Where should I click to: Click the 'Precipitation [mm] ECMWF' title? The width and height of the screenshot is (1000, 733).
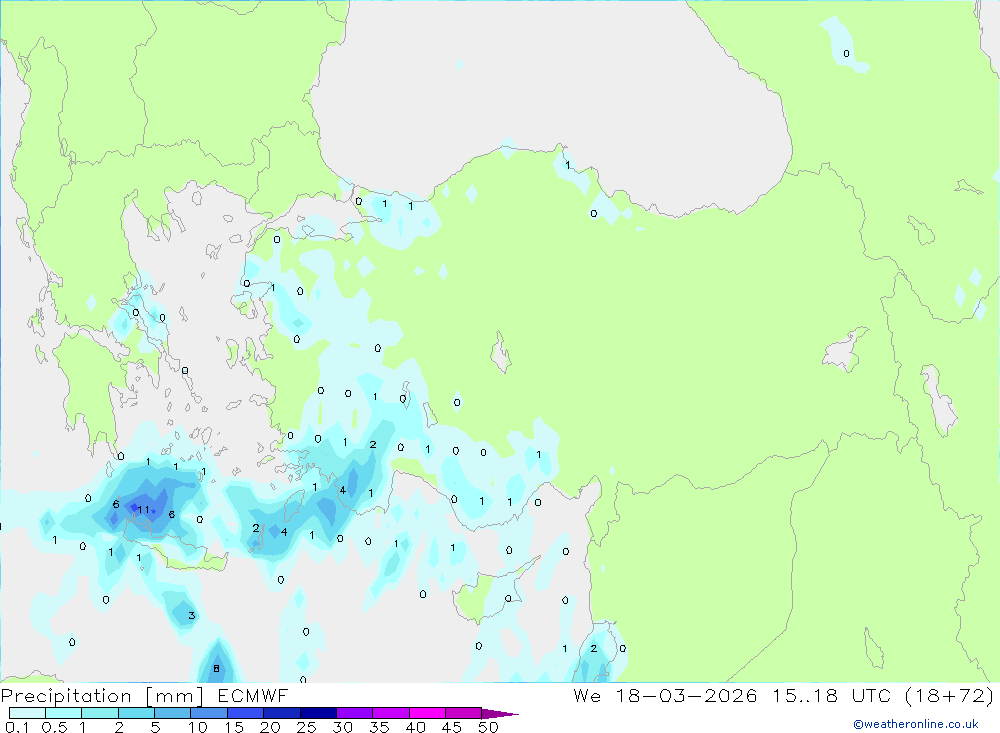145,695
